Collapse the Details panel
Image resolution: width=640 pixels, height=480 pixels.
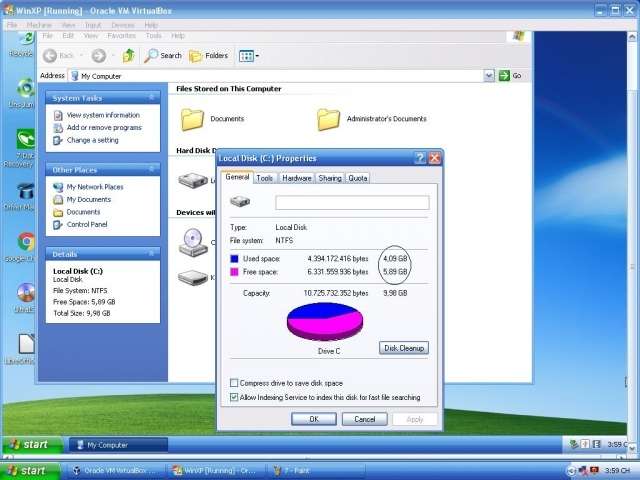coord(153,254)
